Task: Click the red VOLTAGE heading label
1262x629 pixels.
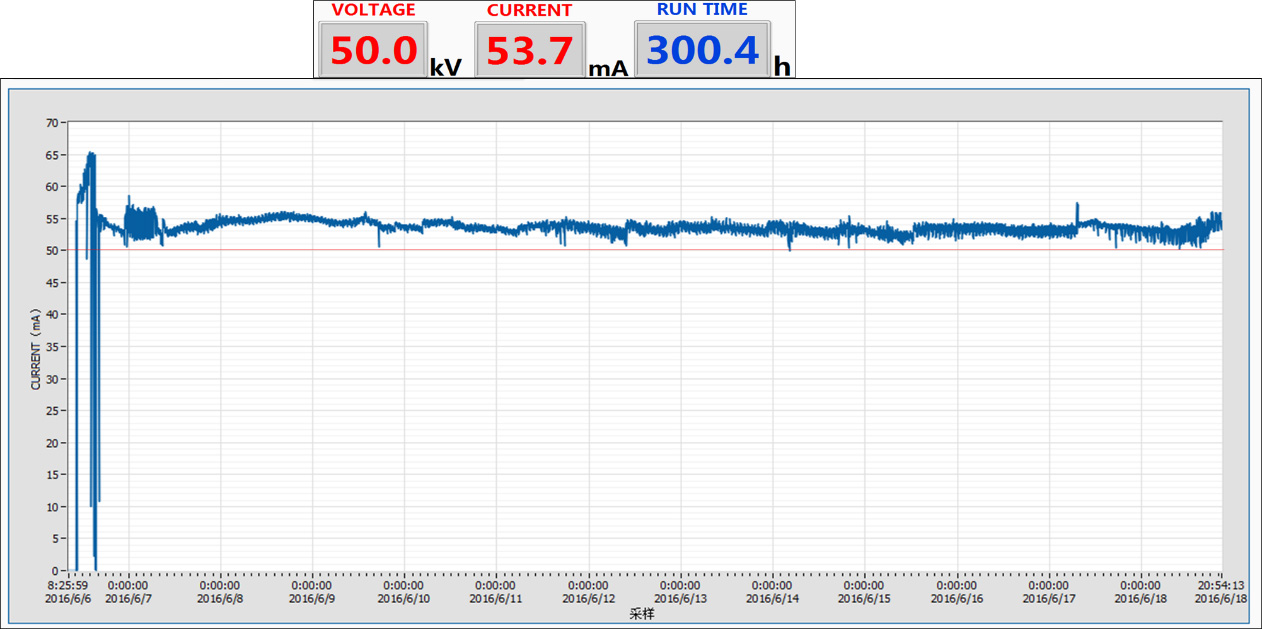Action: [373, 10]
